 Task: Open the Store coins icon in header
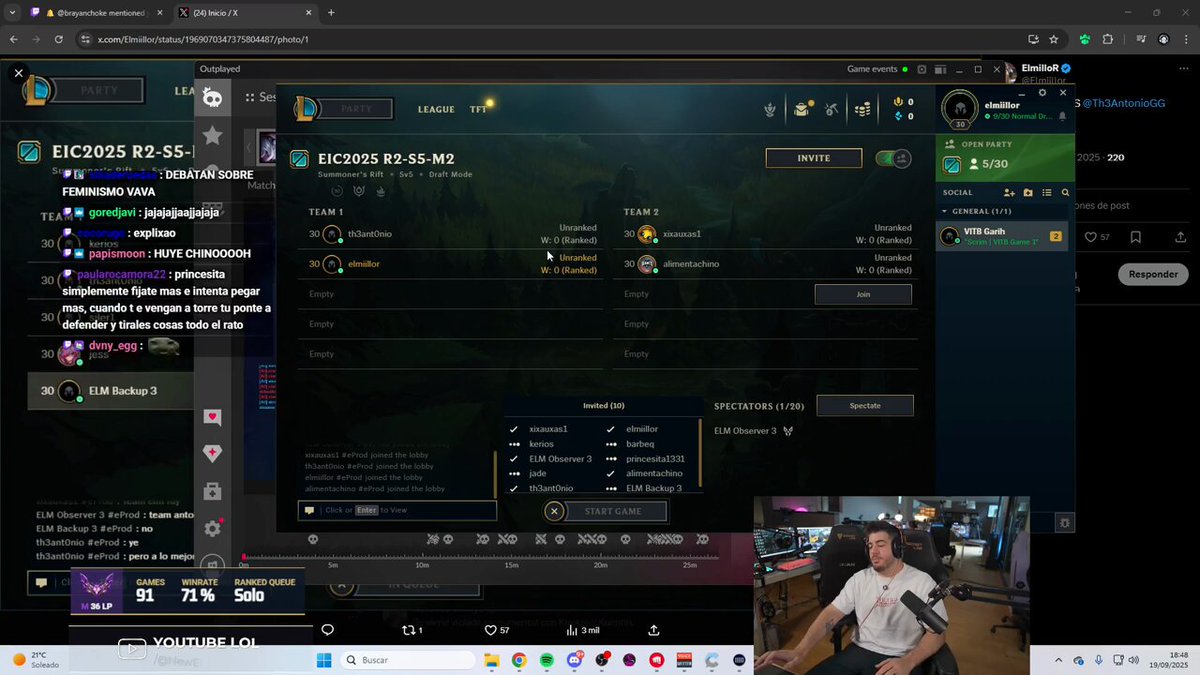[864, 109]
